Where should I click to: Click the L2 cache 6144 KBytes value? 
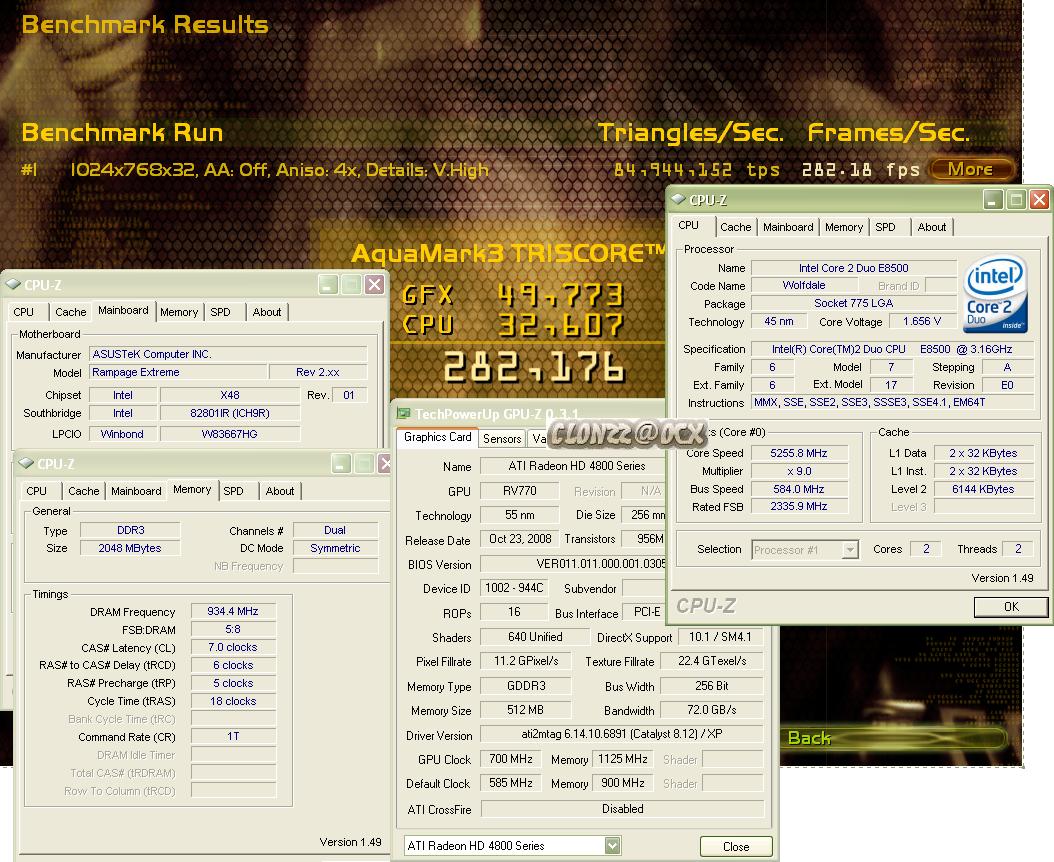tap(983, 489)
